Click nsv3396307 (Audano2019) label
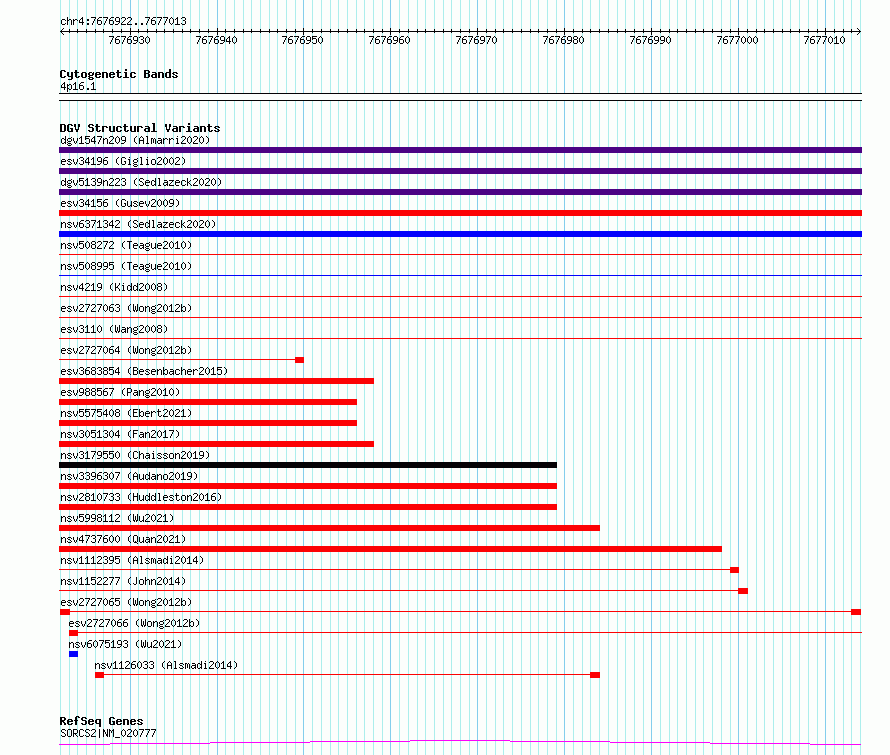 tap(129, 476)
